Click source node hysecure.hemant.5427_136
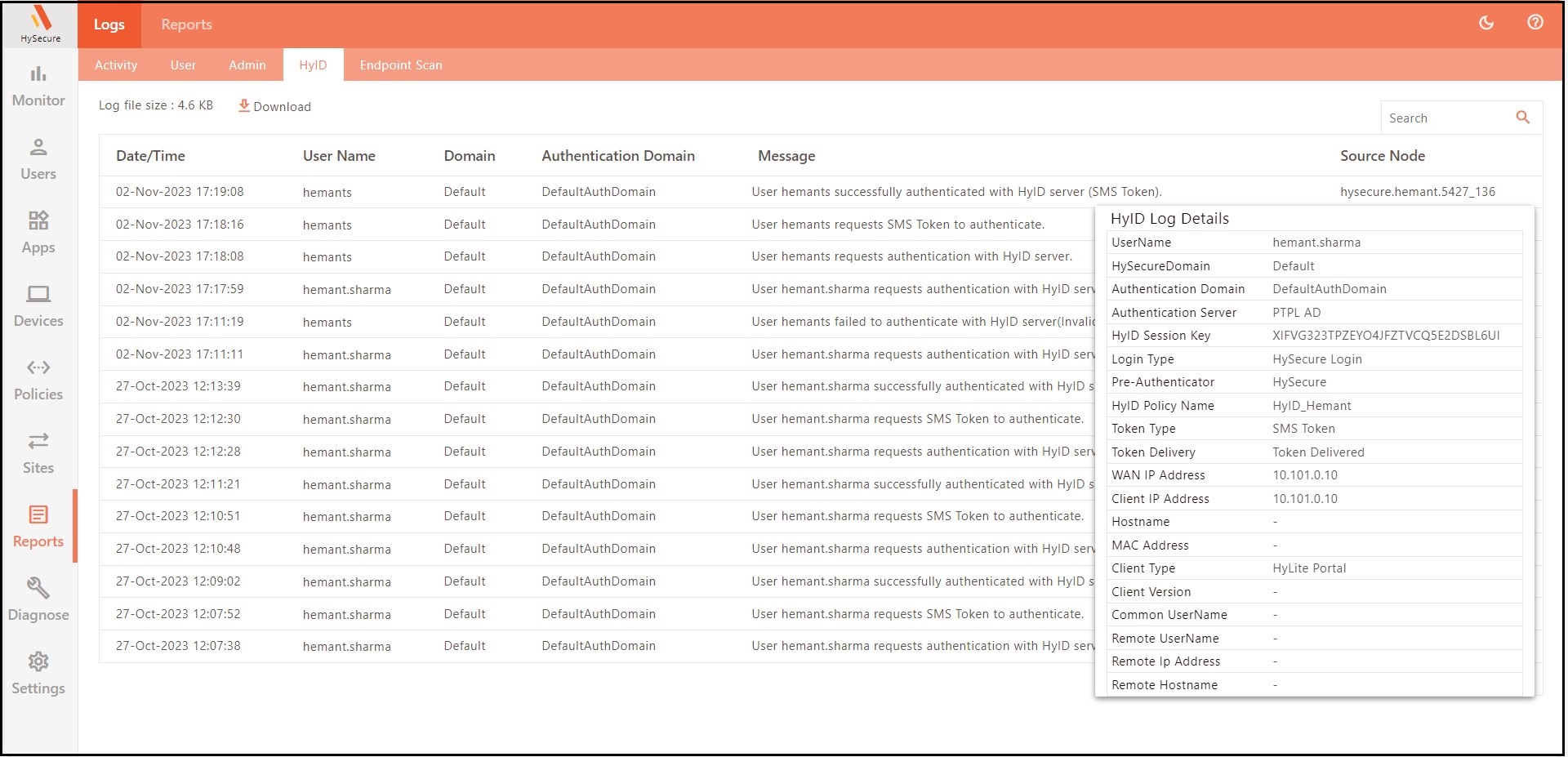This screenshot has width=1568, height=757. [1418, 192]
